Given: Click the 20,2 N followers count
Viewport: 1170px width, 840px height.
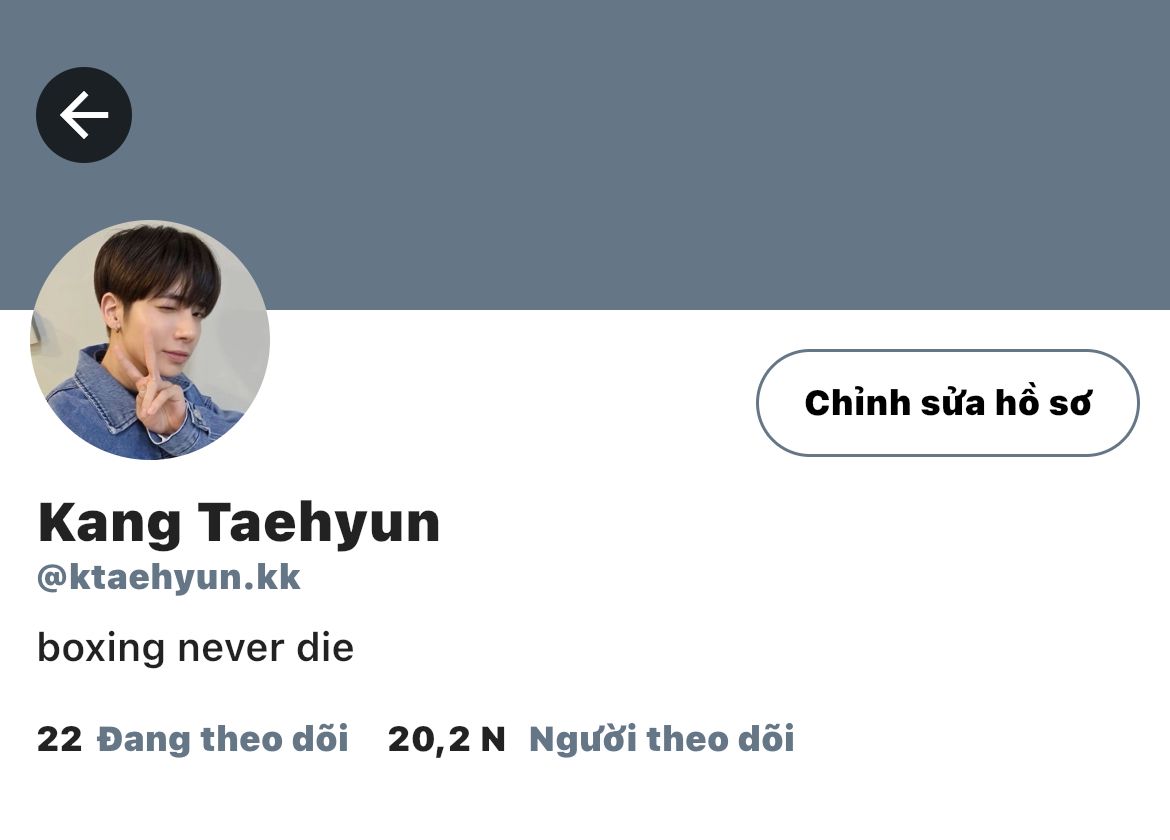Looking at the screenshot, I should (446, 739).
